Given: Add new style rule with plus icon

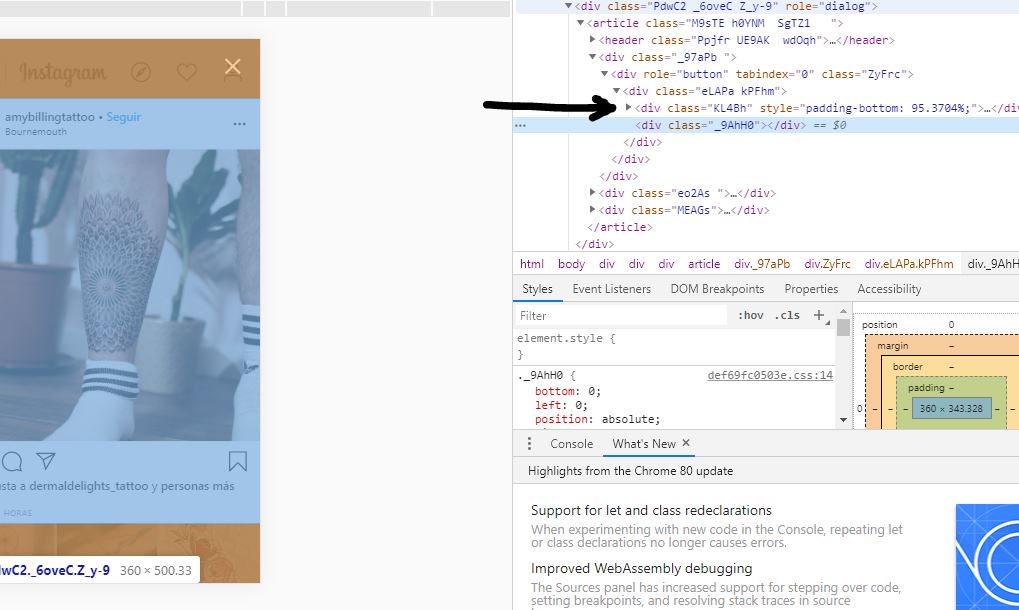Looking at the screenshot, I should (819, 315).
